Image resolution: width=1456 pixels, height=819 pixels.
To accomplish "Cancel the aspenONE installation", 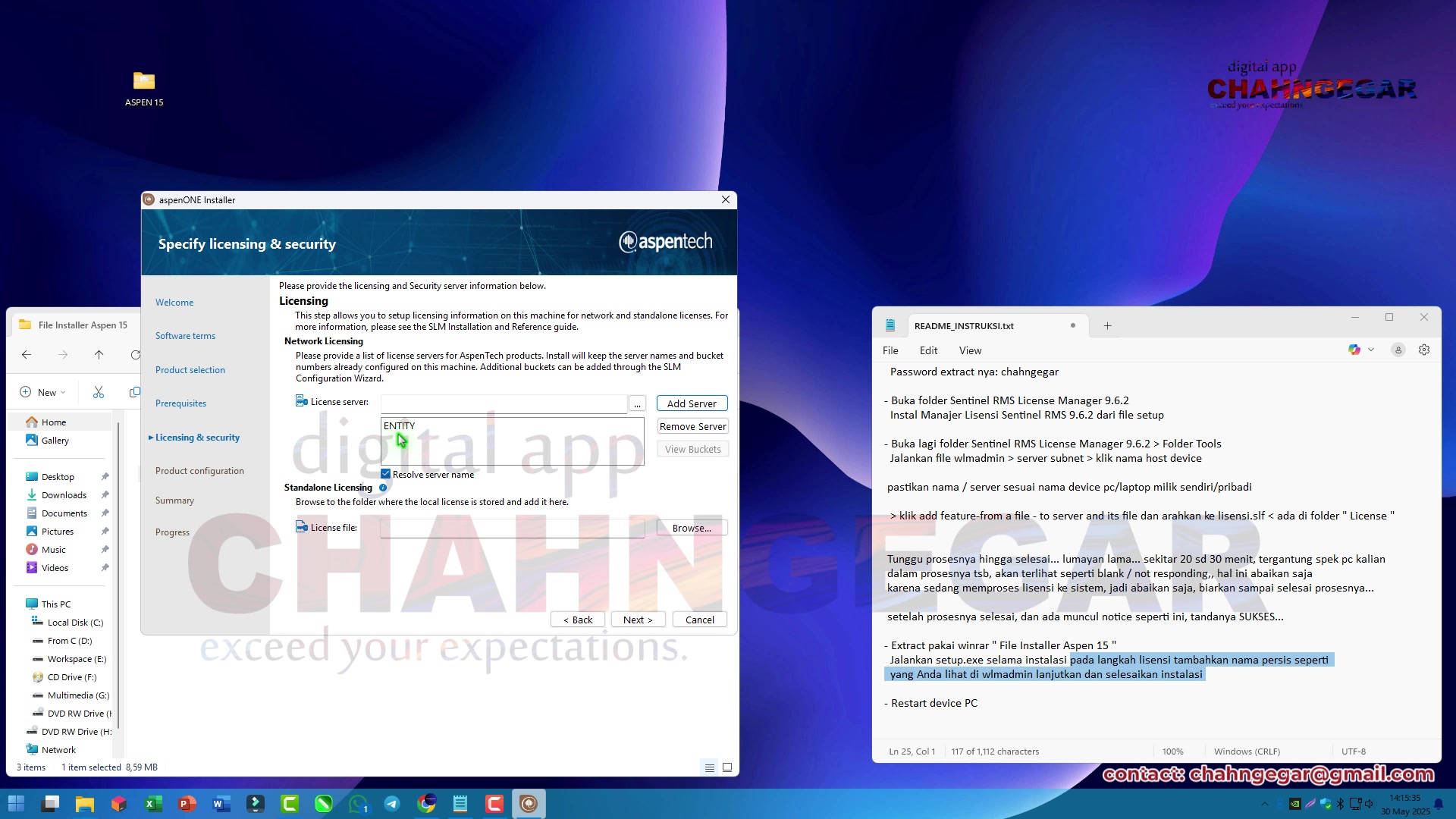I will [x=699, y=620].
